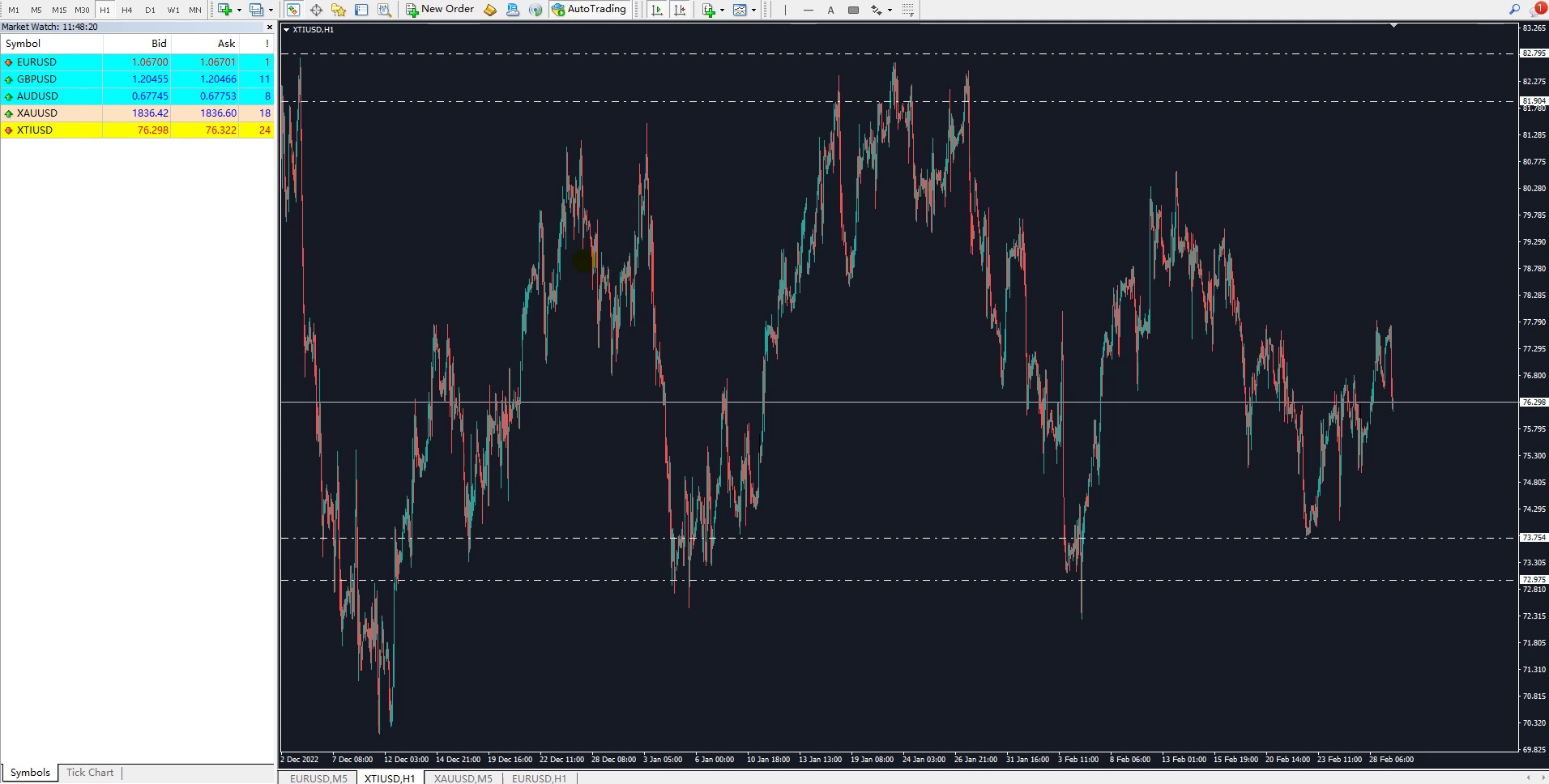The image size is (1549, 784).
Task: Toggle the Strategy Tester icon
Action: [384, 10]
